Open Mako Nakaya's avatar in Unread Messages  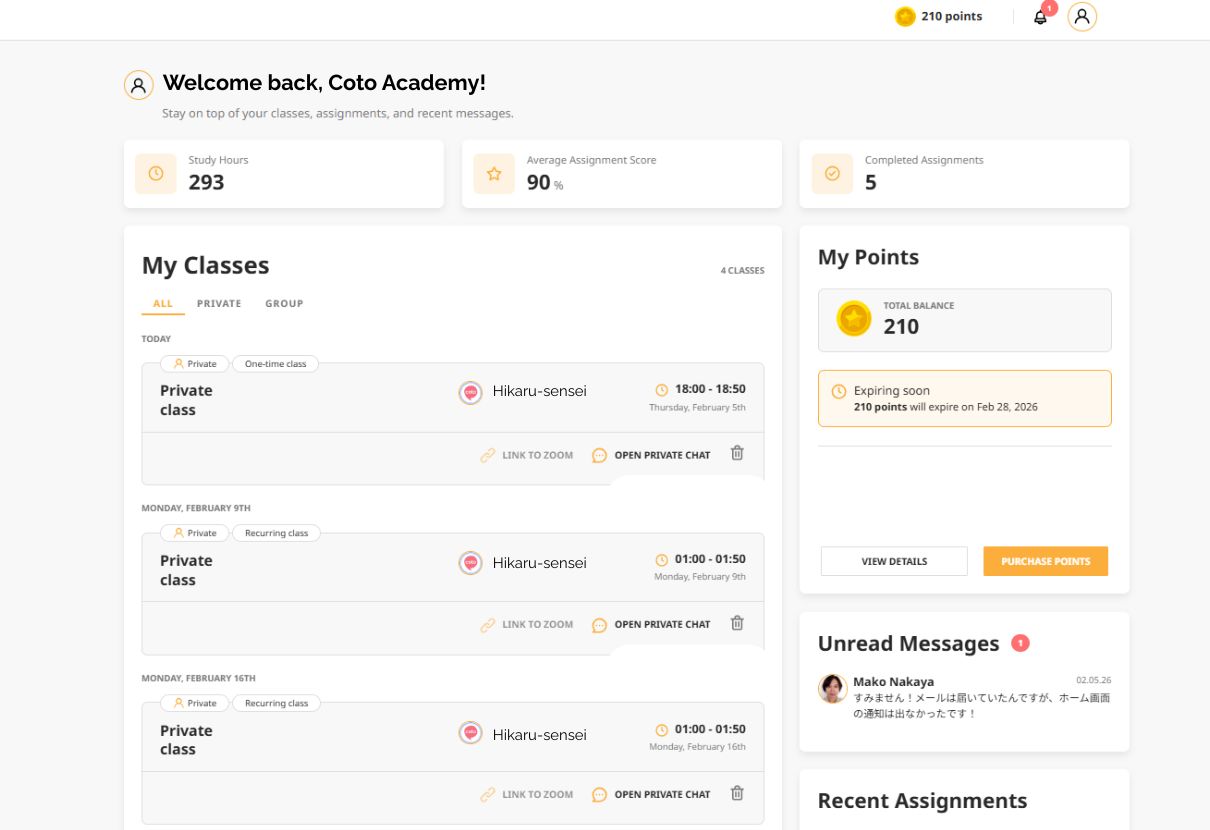pyautogui.click(x=832, y=689)
